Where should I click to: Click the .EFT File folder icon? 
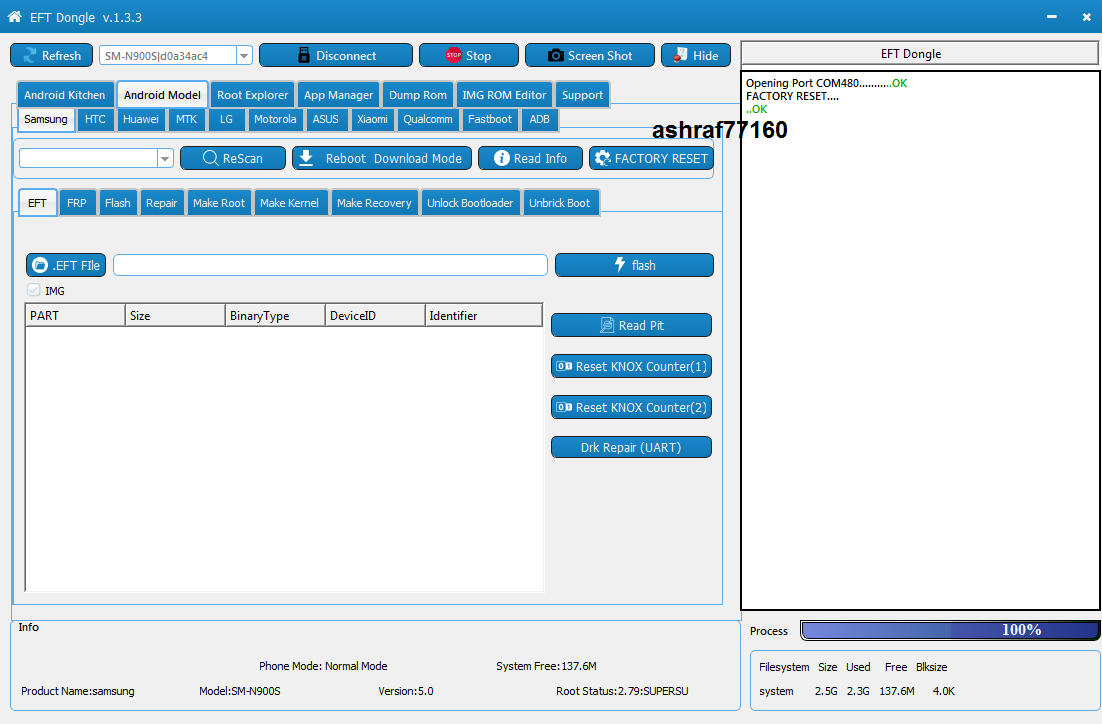(40, 265)
